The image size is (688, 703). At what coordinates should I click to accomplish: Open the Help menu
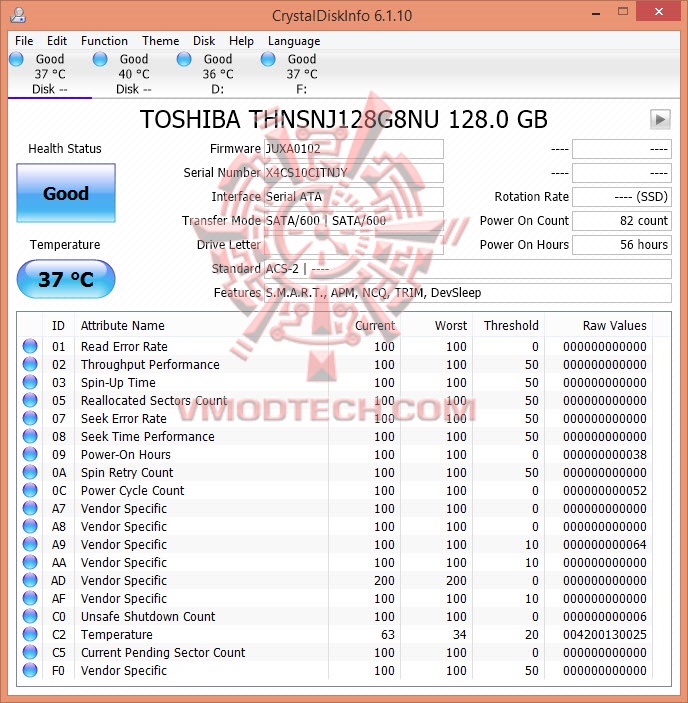[241, 41]
